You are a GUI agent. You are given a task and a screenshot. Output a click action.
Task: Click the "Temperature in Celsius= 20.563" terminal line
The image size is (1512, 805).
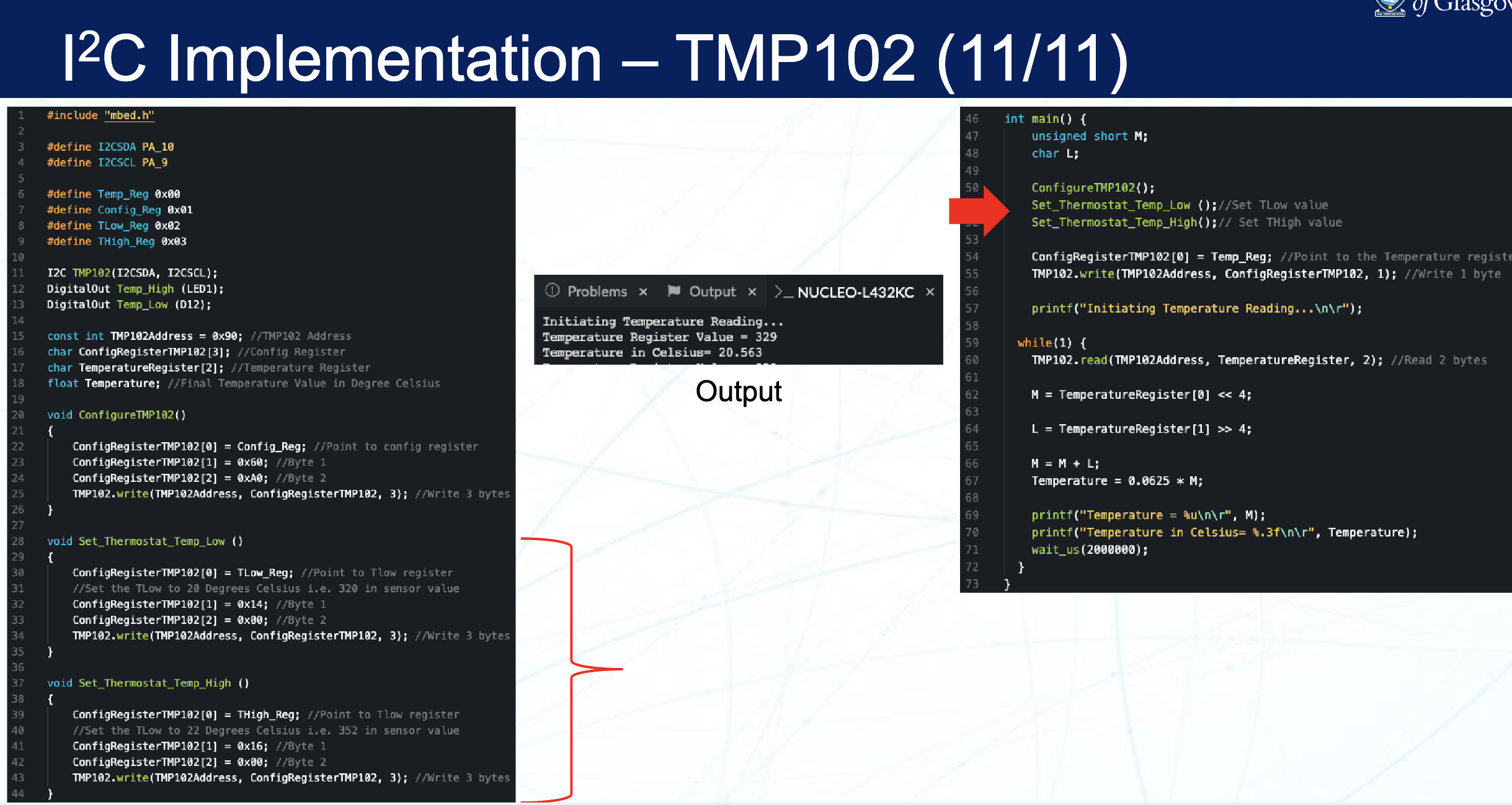[x=651, y=352]
